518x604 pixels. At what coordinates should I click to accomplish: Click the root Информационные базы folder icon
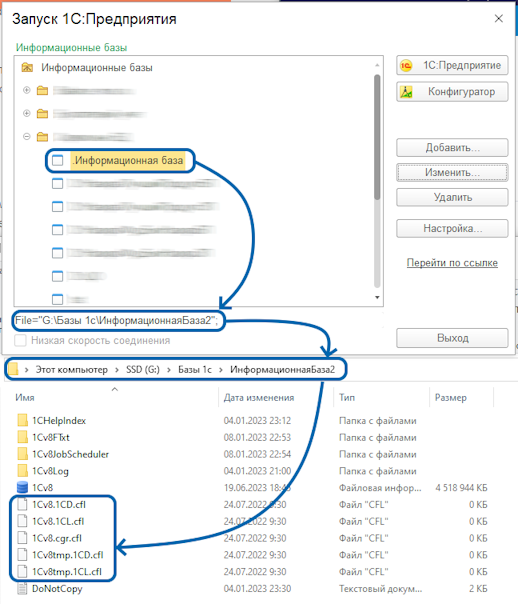tap(27, 67)
